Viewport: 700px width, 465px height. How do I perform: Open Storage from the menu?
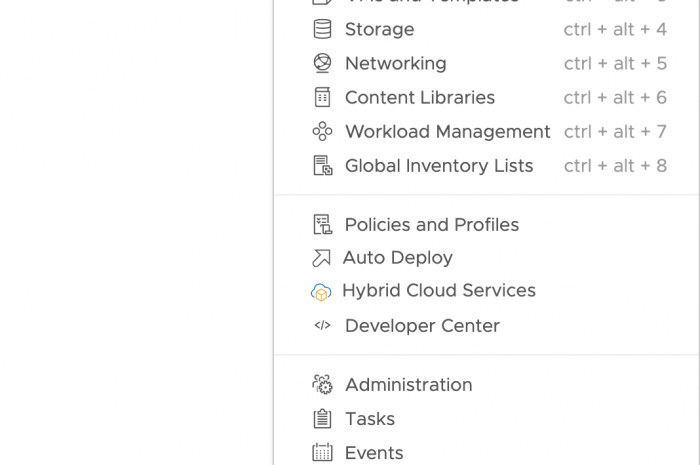pyautogui.click(x=379, y=29)
